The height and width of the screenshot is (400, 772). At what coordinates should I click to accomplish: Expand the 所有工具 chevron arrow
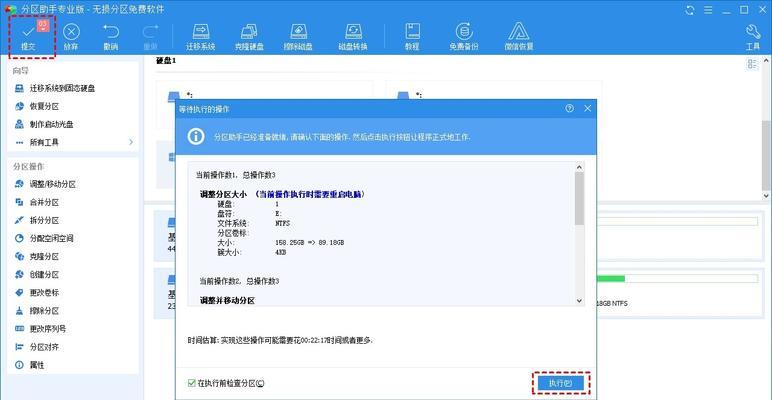131,142
